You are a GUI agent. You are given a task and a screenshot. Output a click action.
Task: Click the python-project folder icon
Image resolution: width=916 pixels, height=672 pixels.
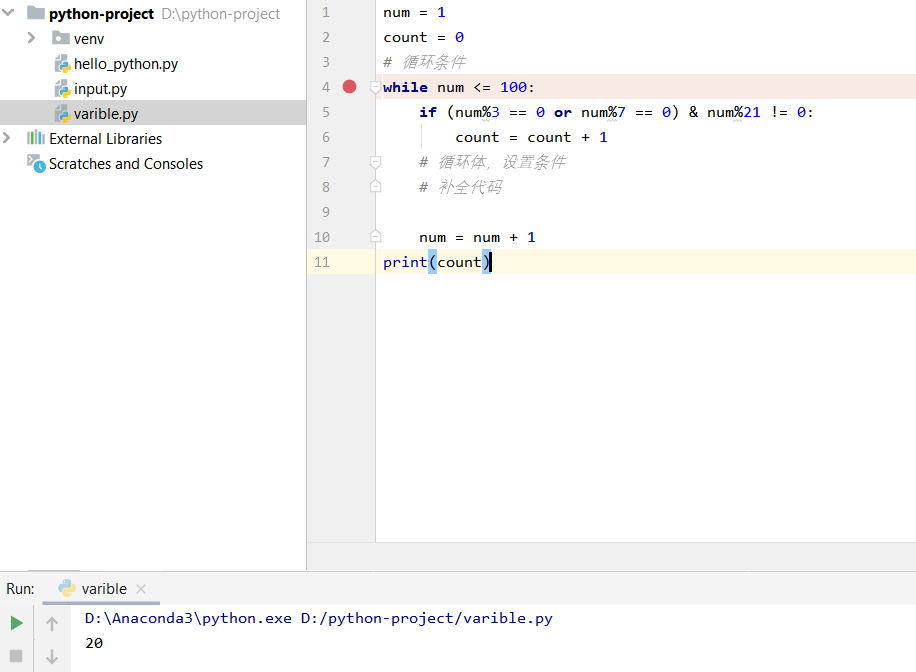[36, 12]
